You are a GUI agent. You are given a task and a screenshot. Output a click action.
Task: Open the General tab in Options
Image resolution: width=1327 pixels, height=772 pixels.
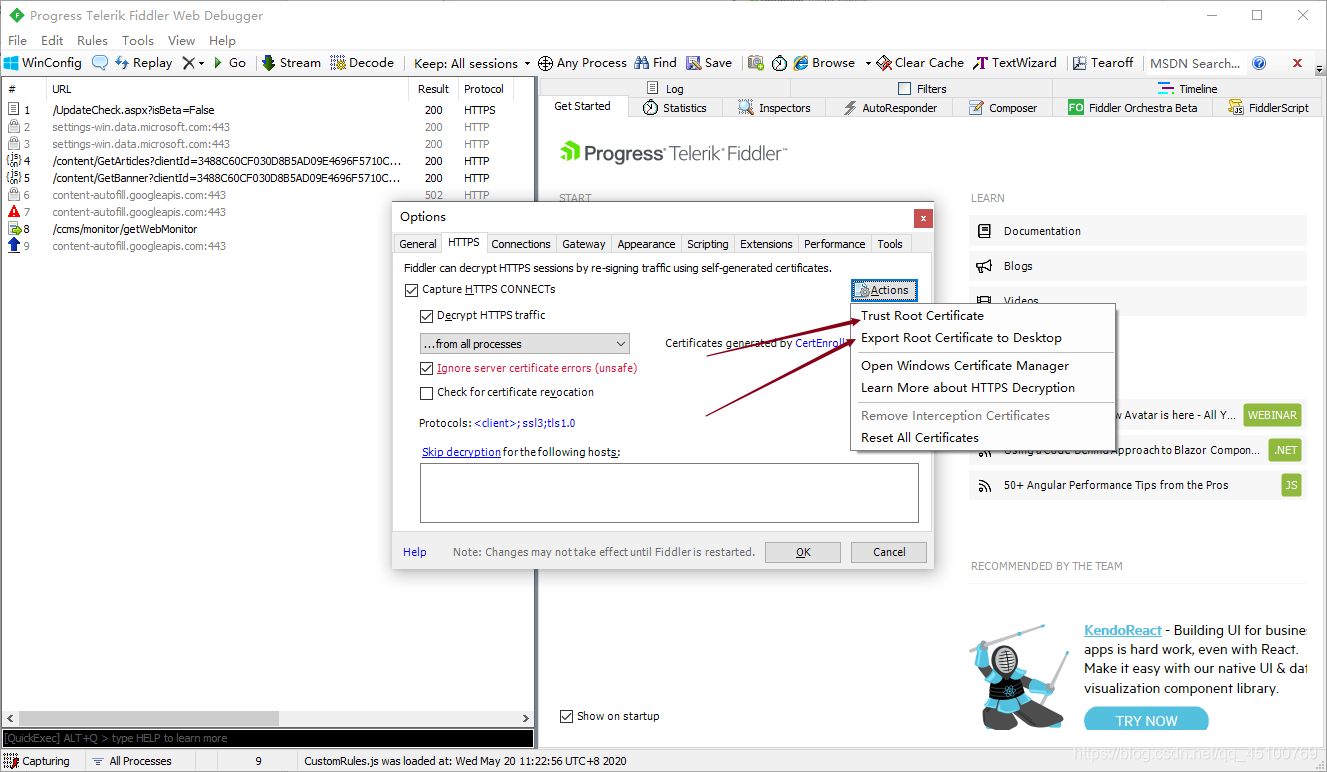click(418, 244)
